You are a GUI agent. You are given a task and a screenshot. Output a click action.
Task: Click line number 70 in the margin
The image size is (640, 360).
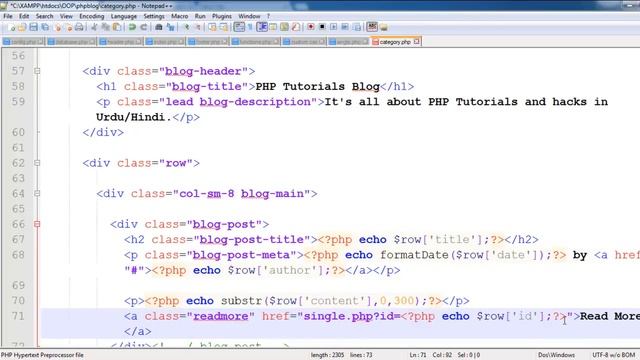coord(18,301)
